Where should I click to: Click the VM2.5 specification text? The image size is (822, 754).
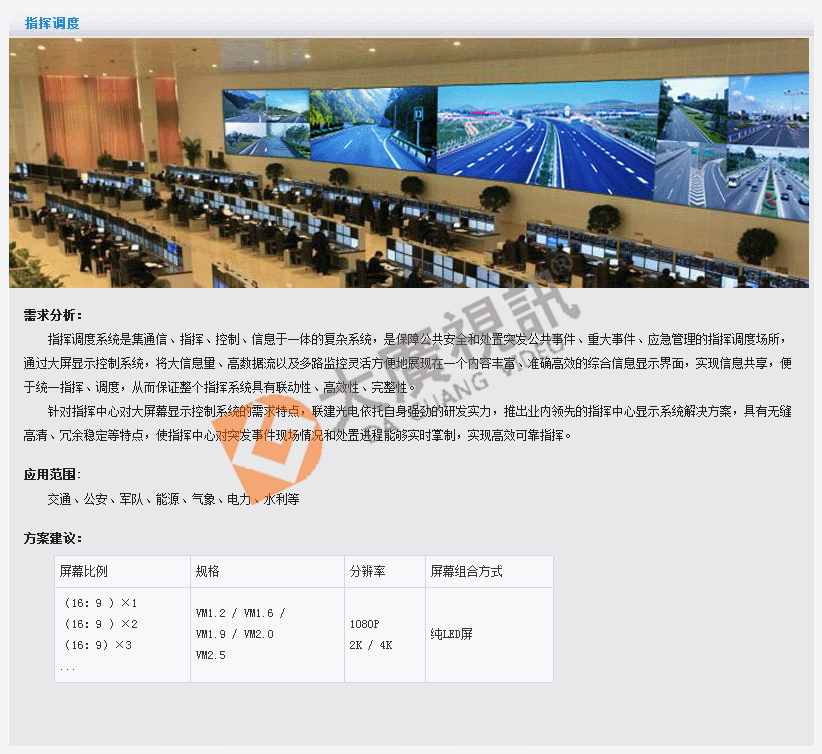pyautogui.click(x=211, y=655)
